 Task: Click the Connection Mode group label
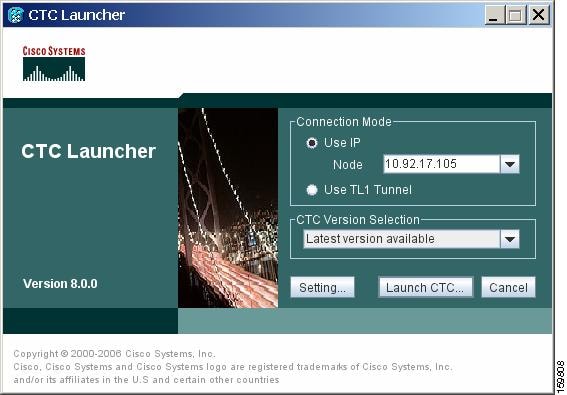coord(344,122)
